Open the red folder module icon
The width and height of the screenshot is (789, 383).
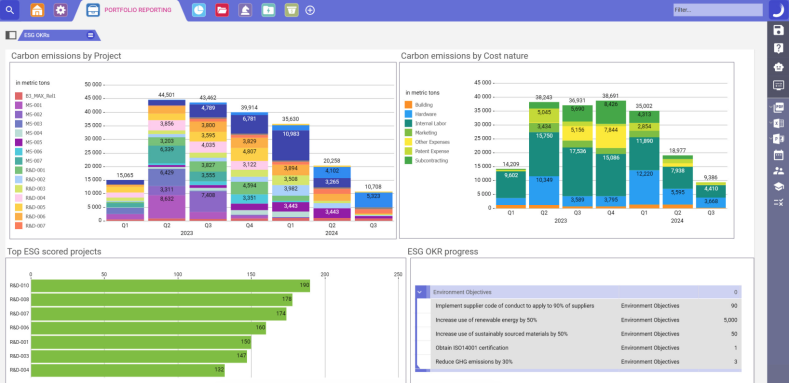pyautogui.click(x=222, y=10)
